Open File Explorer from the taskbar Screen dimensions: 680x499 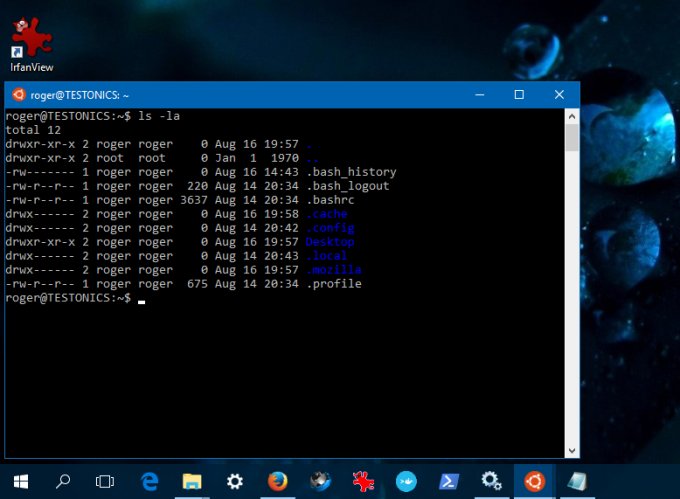pyautogui.click(x=192, y=481)
